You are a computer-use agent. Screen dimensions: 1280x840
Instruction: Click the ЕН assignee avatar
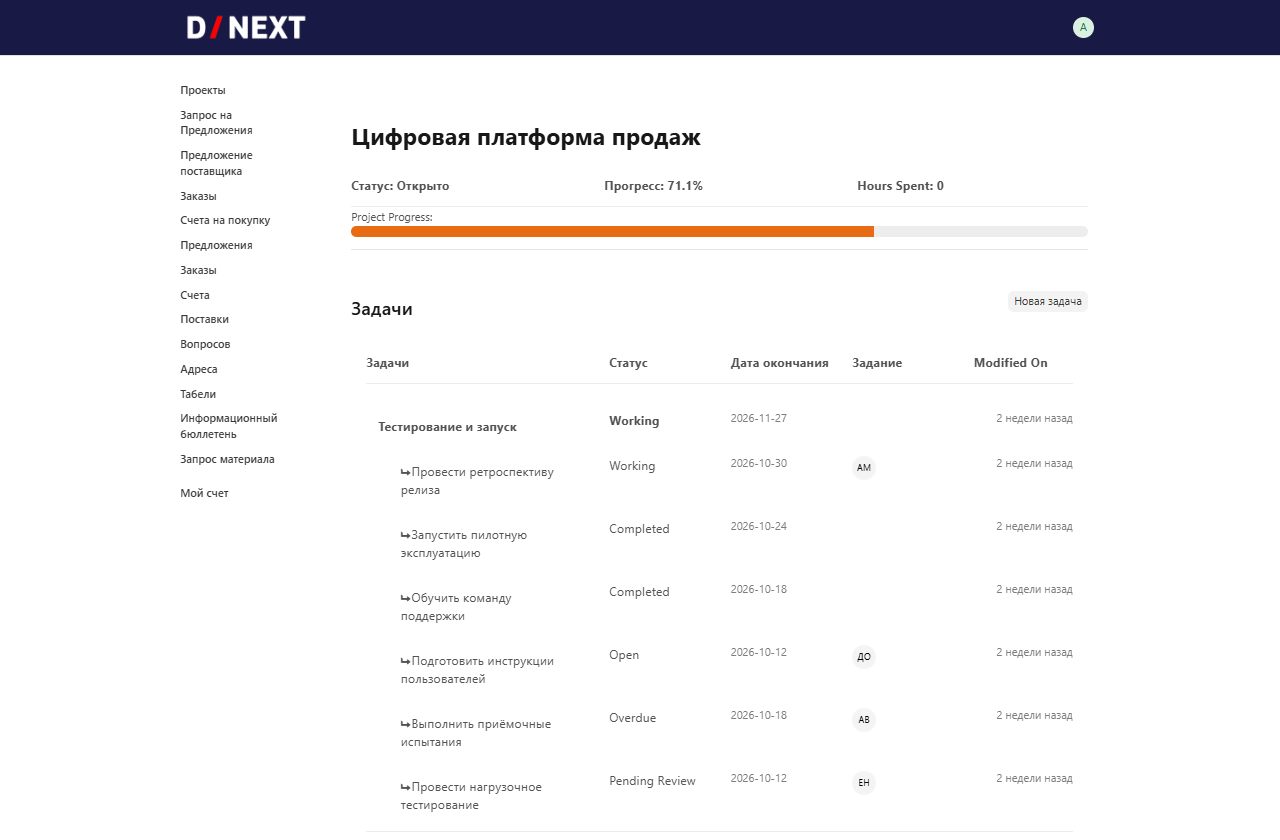pyautogui.click(x=864, y=783)
